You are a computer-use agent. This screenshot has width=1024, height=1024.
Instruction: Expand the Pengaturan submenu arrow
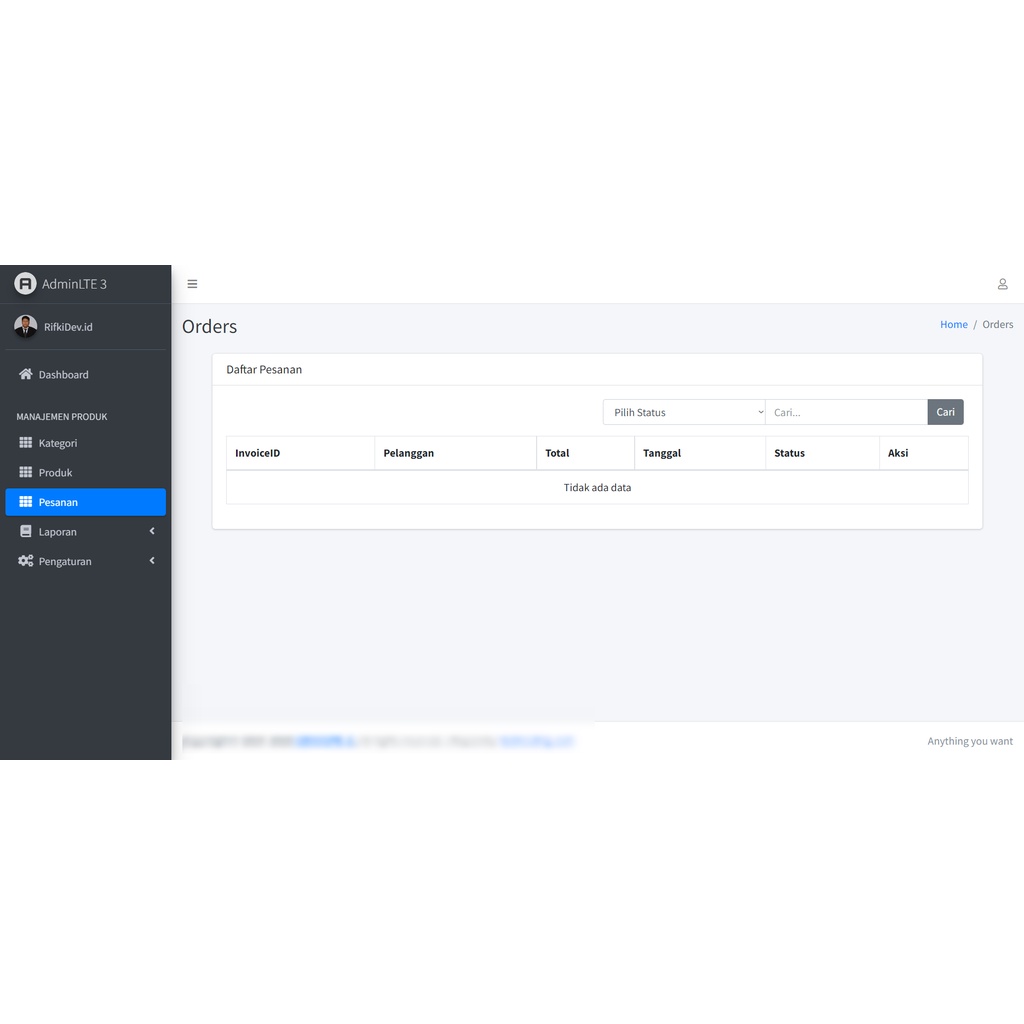[152, 560]
